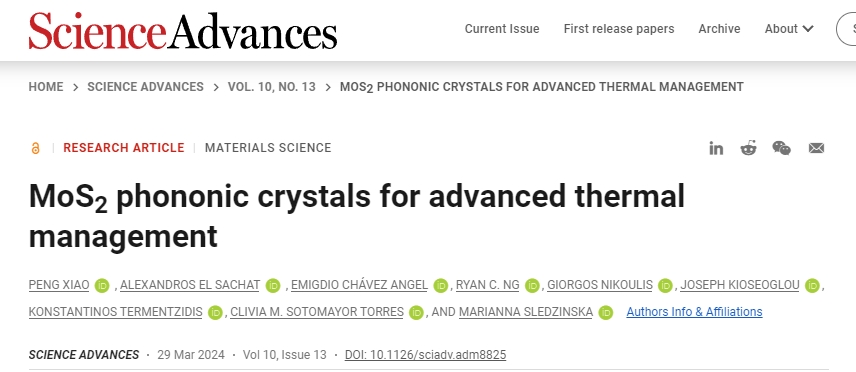Click the open access lock icon

pos(35,148)
